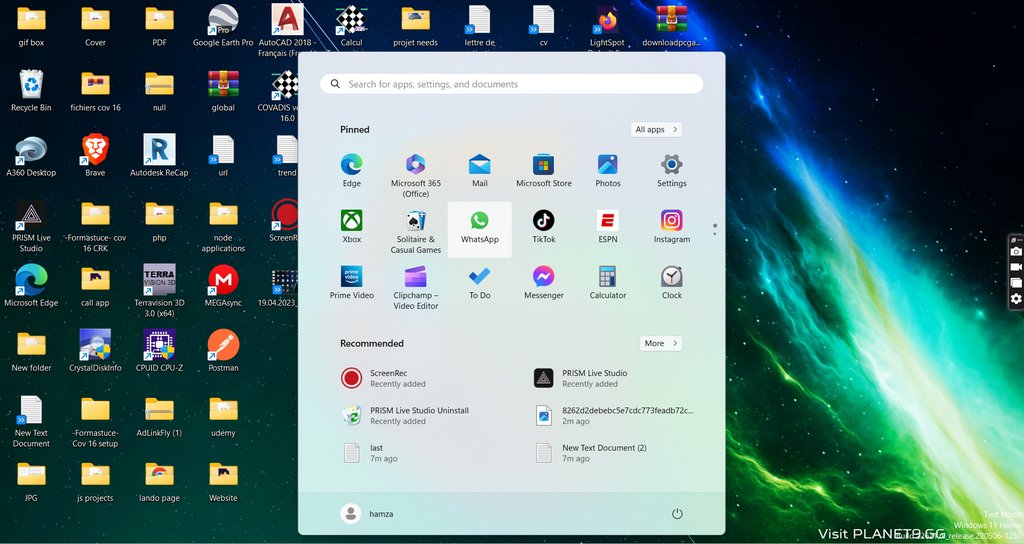Select the gif box folder
The width and height of the screenshot is (1024, 544).
pyautogui.click(x=31, y=25)
